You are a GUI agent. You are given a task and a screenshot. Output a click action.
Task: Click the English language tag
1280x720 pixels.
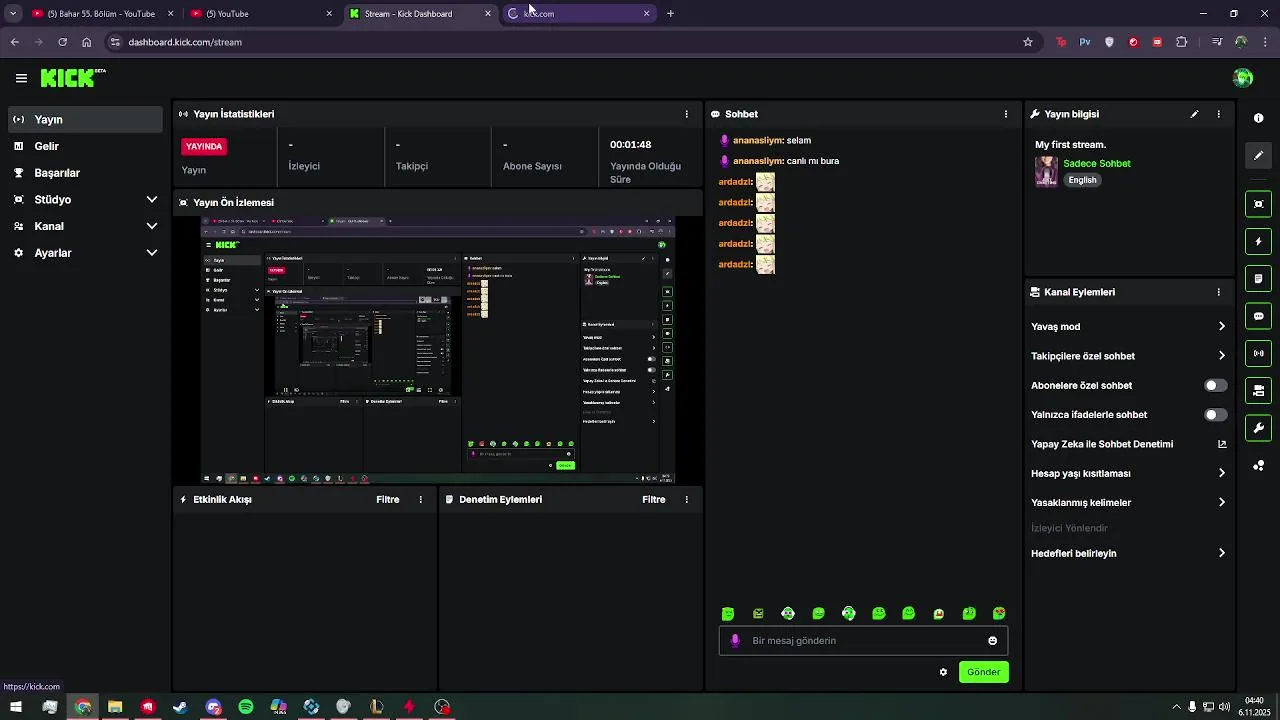(x=1082, y=180)
